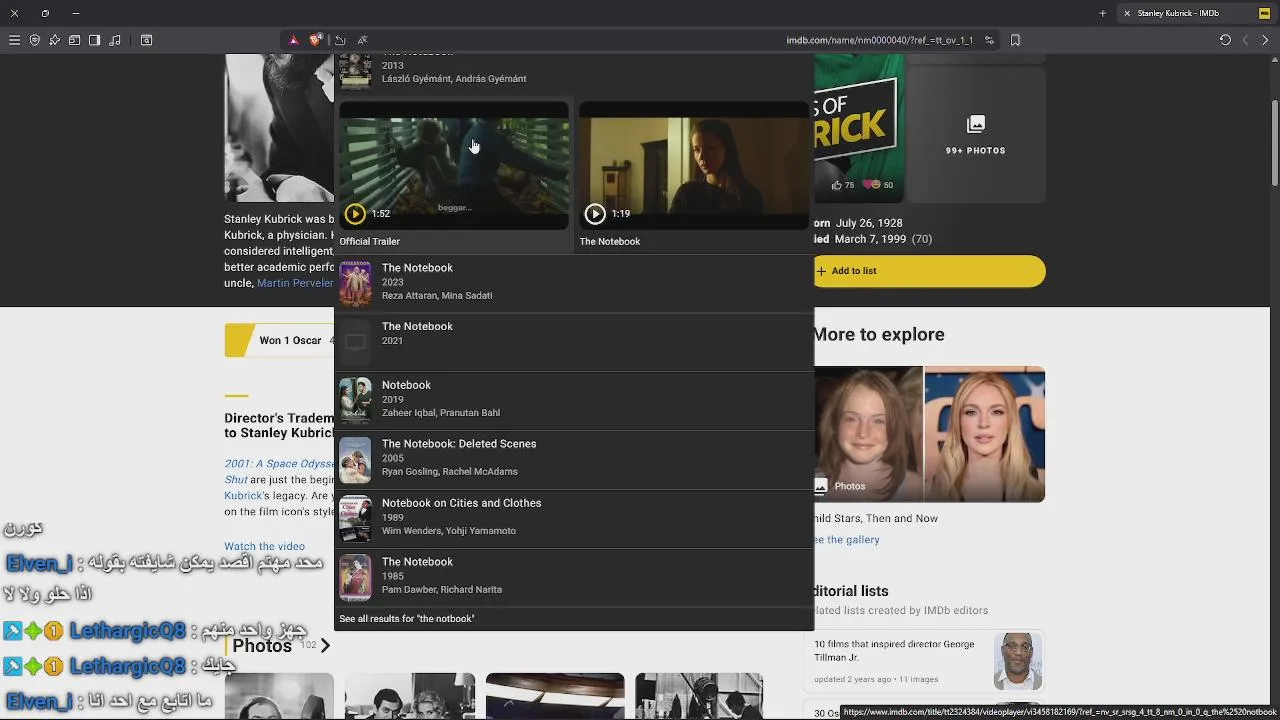The image size is (1280, 720).
Task: Click the July 26, 1928 birth date text
Action: tap(869, 223)
